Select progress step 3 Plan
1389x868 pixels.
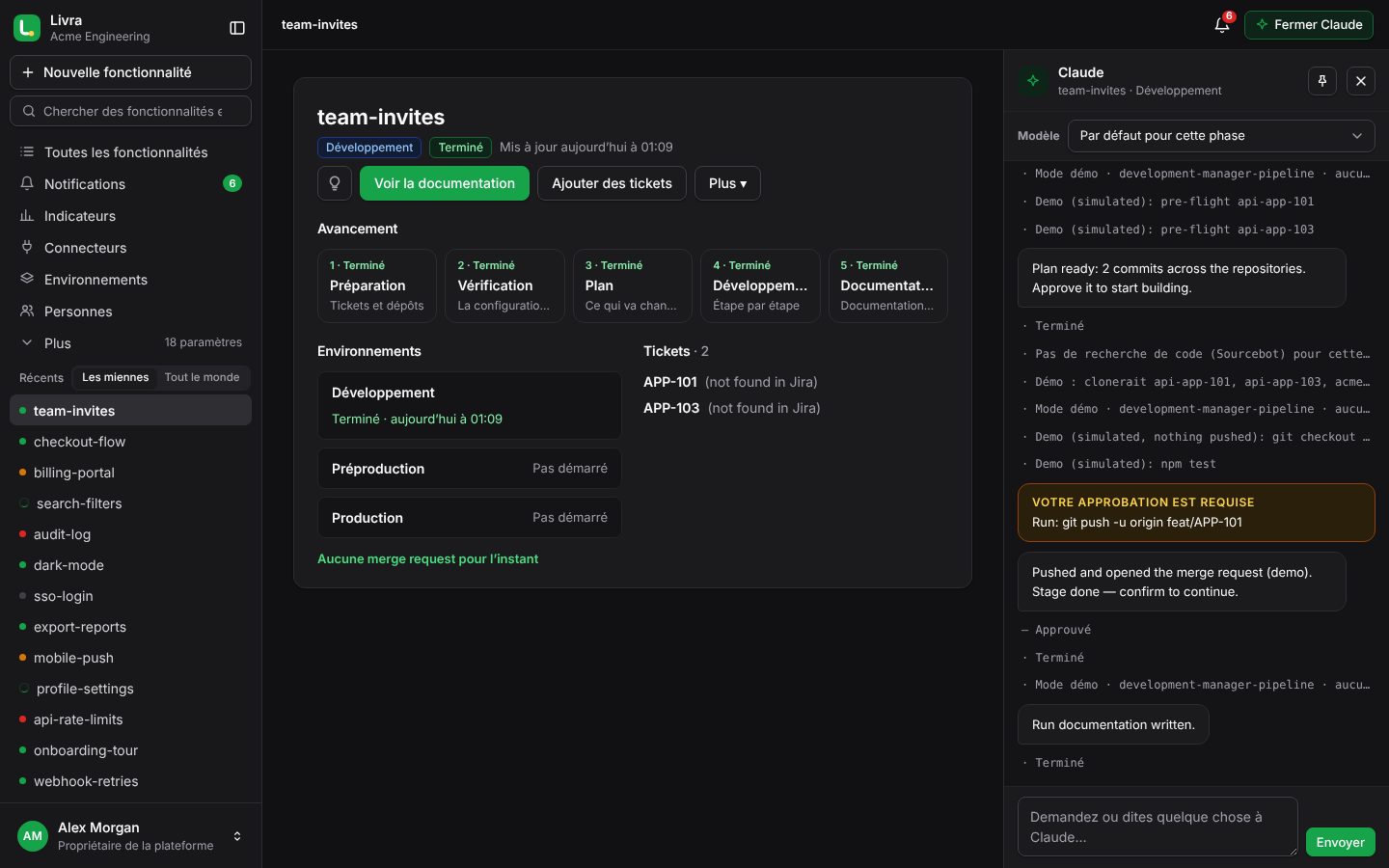tap(633, 285)
